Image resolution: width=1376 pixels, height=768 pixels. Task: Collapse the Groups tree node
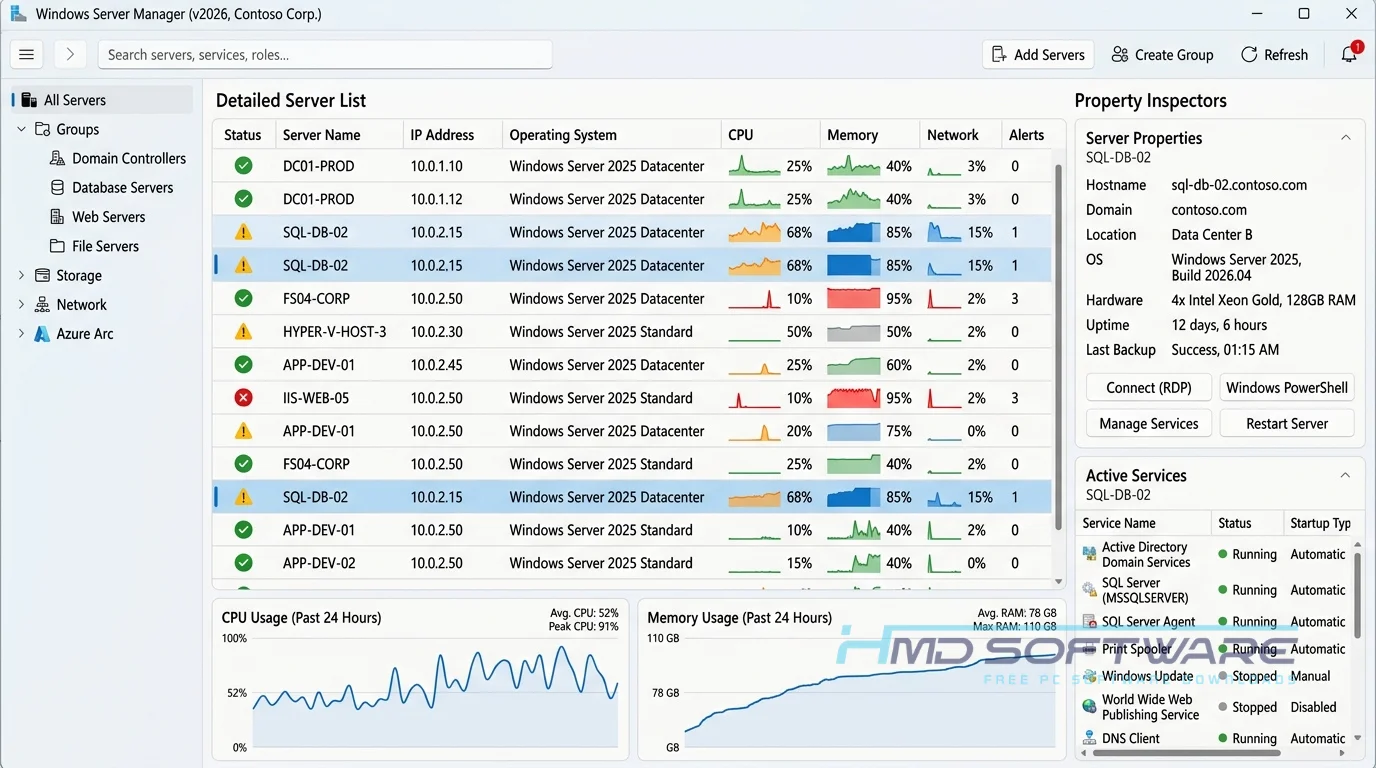21,129
